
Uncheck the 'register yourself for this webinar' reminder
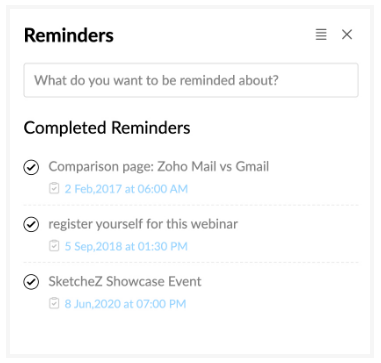coord(31,225)
